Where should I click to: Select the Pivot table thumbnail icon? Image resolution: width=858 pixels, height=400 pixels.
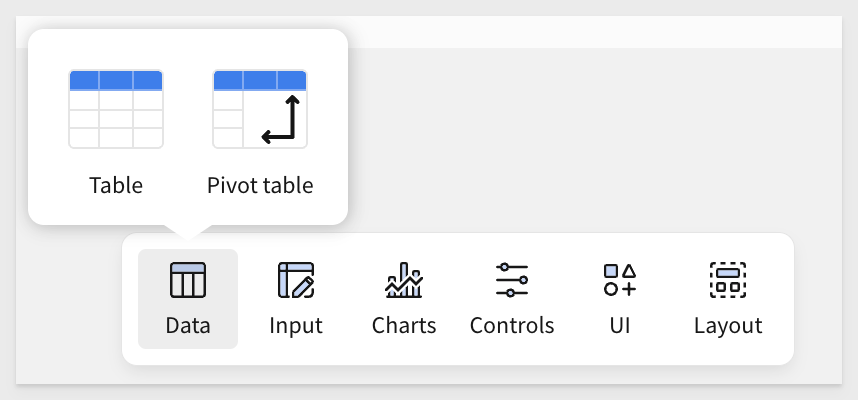click(x=260, y=109)
